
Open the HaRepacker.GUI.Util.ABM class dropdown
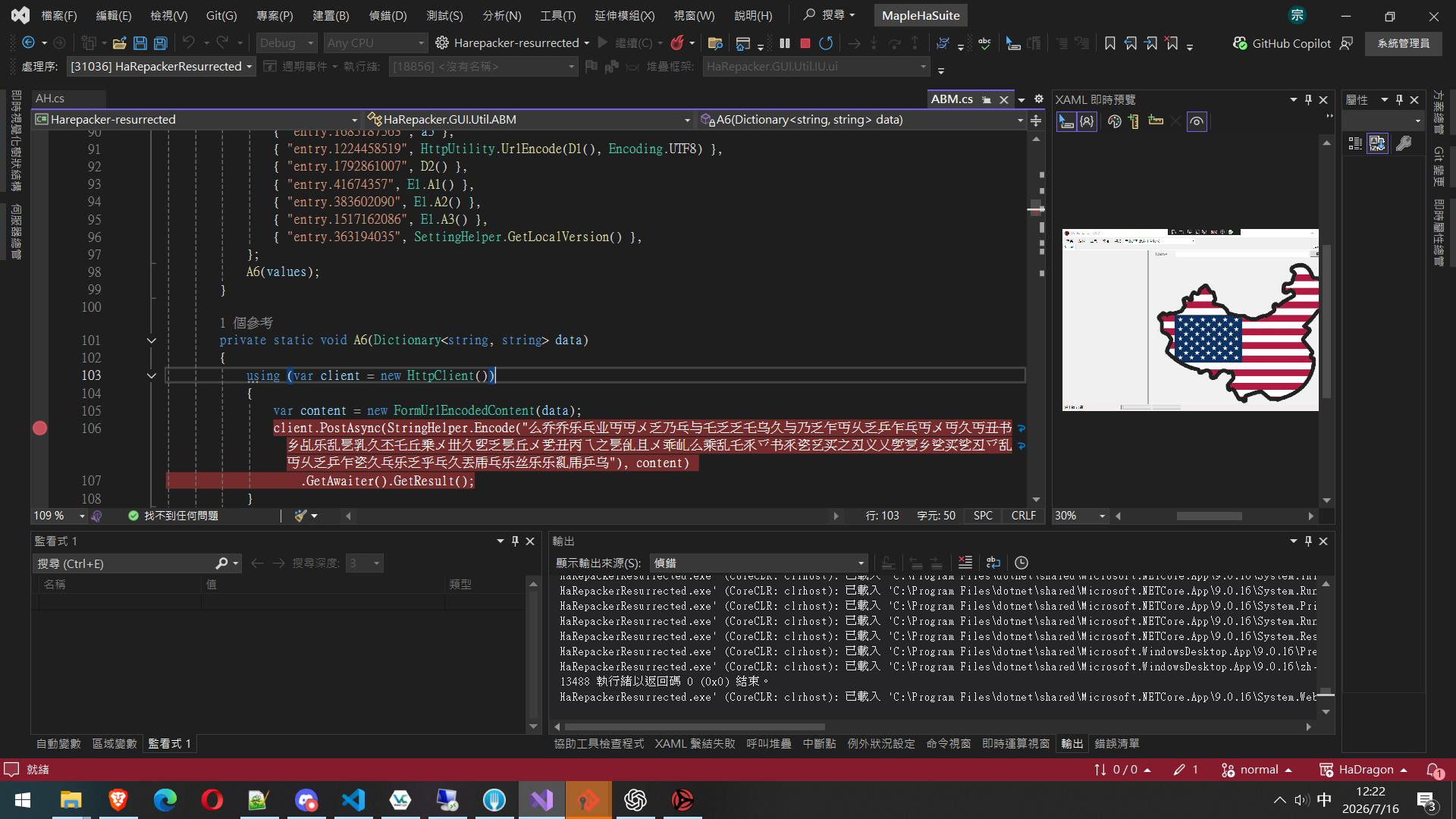(x=529, y=120)
